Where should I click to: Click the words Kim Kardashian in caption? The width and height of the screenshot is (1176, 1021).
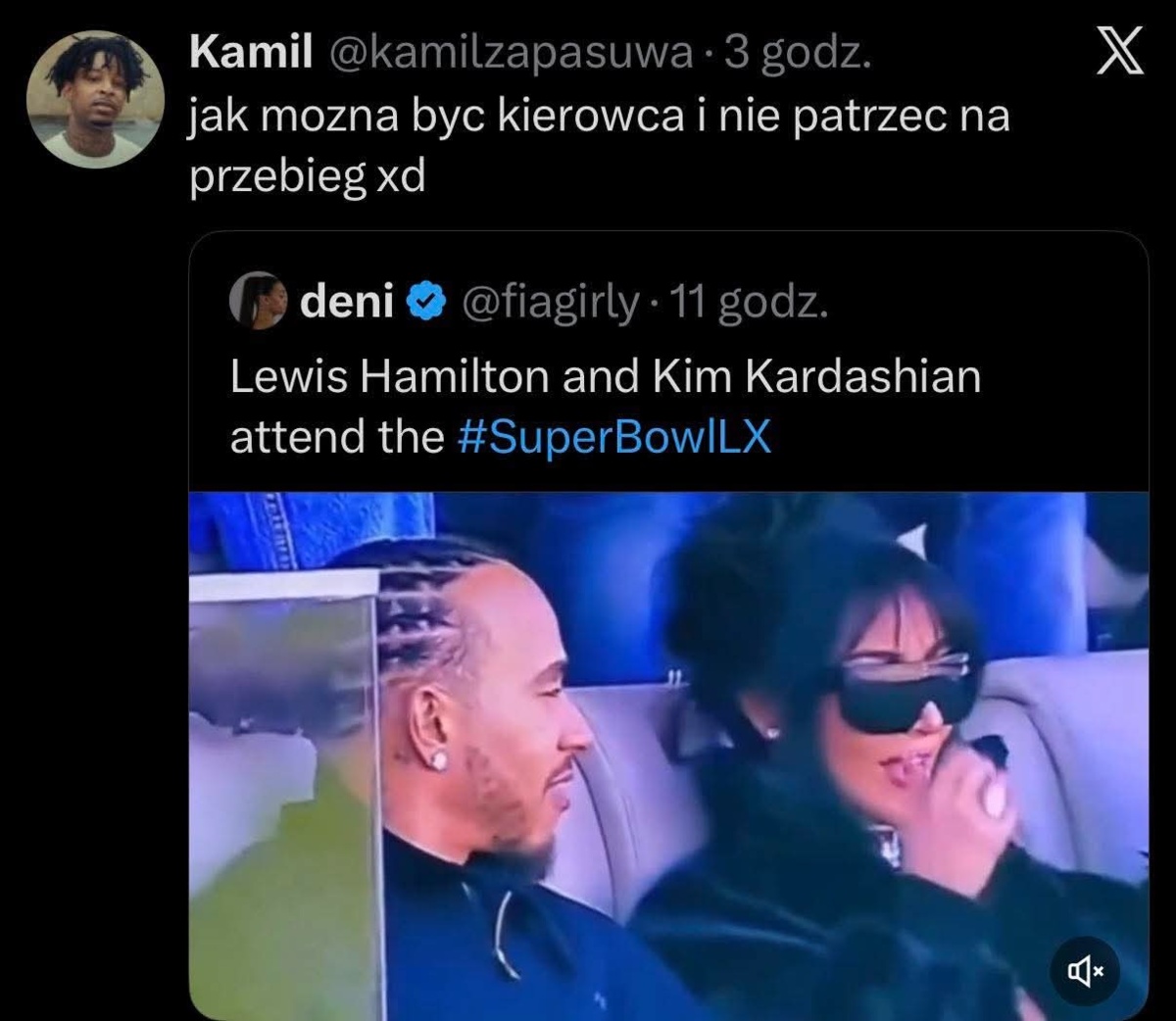(815, 377)
